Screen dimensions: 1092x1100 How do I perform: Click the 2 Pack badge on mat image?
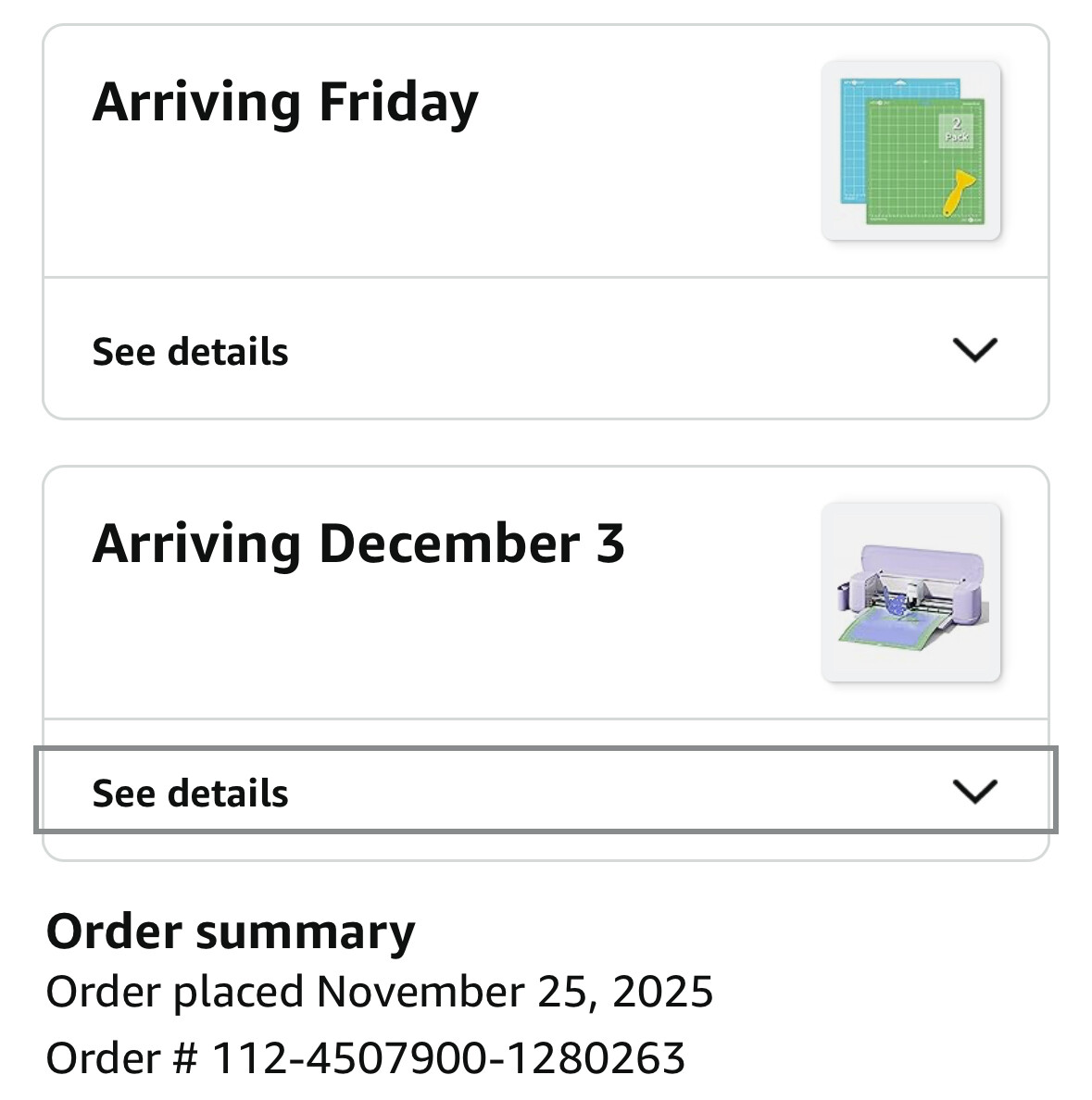coord(957,130)
